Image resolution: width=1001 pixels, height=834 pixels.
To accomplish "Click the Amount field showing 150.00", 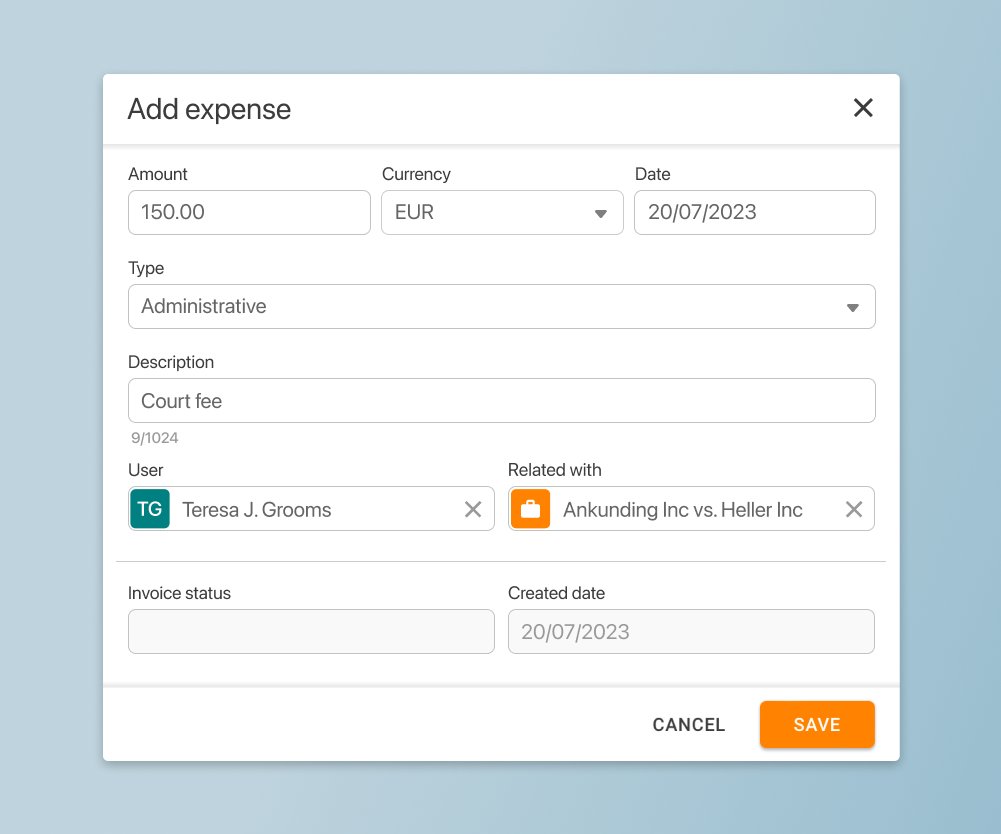I will pyautogui.click(x=249, y=212).
